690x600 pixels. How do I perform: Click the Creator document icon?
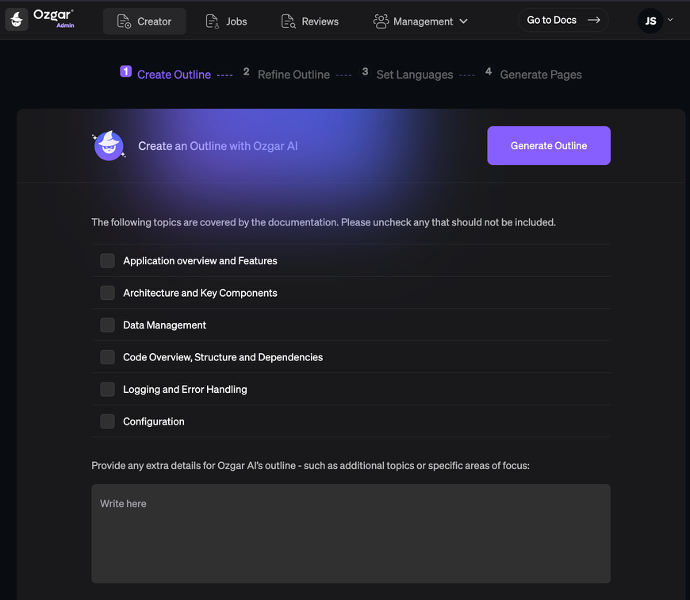pos(124,21)
